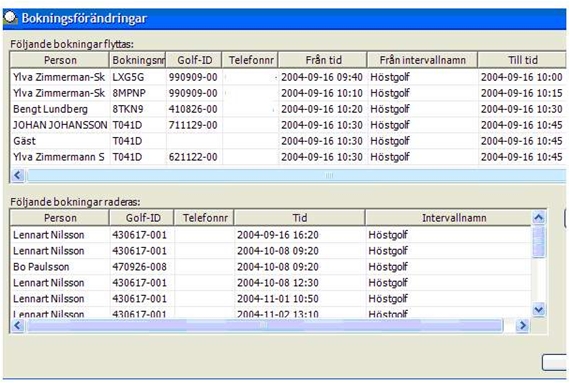Click the Bokningsnr column header
570x383 pixels.
(137, 60)
